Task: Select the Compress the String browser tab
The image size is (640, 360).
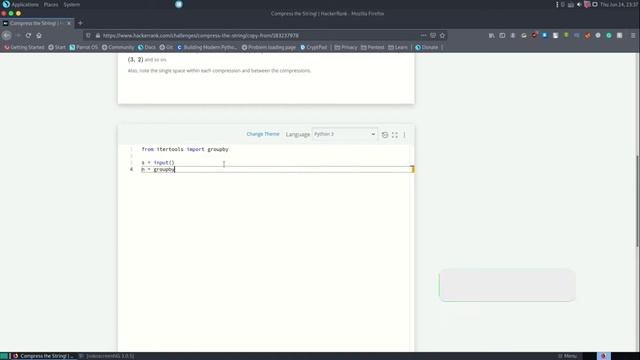Action: [37, 23]
